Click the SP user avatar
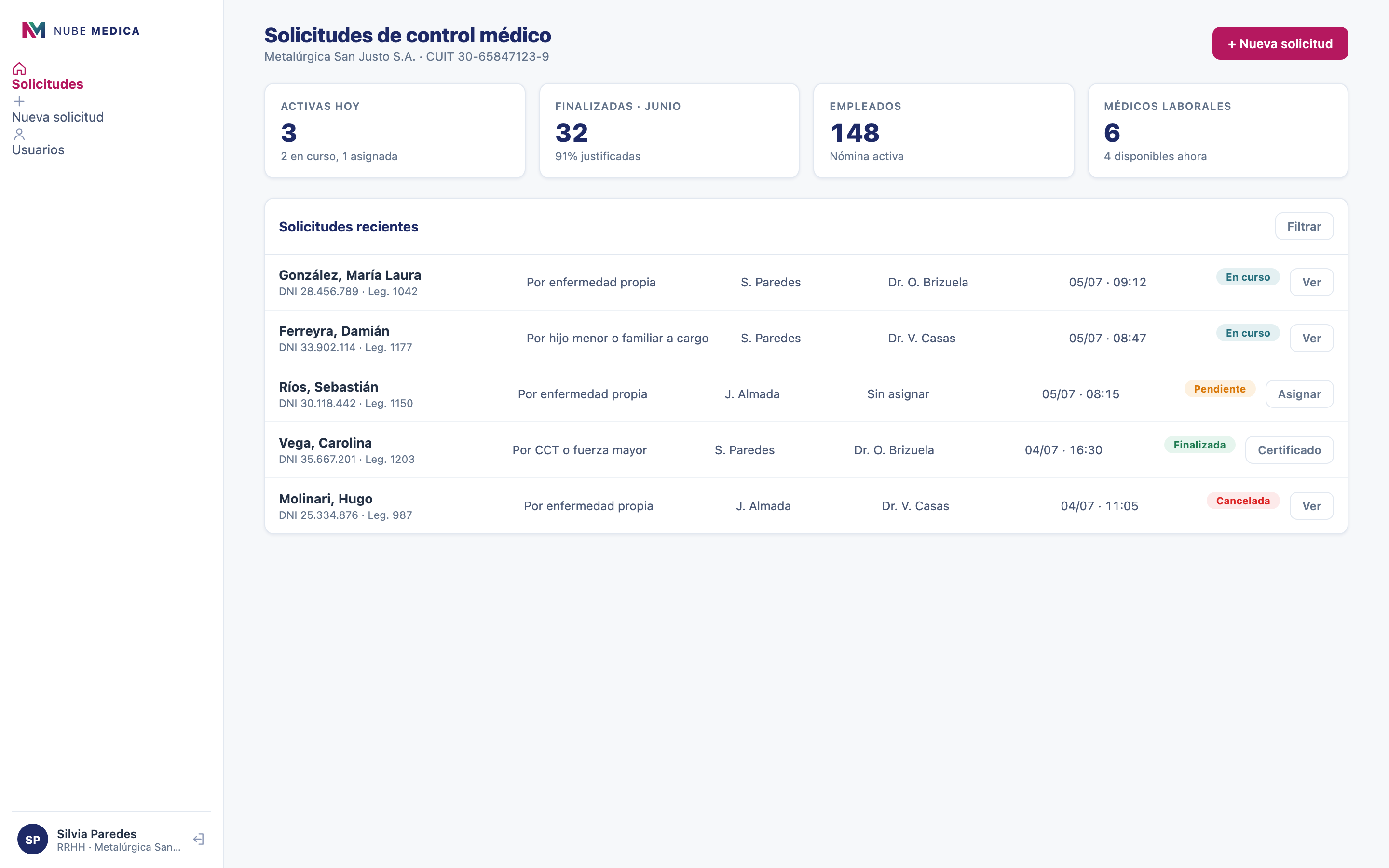This screenshot has height=868, width=1389. 33,839
